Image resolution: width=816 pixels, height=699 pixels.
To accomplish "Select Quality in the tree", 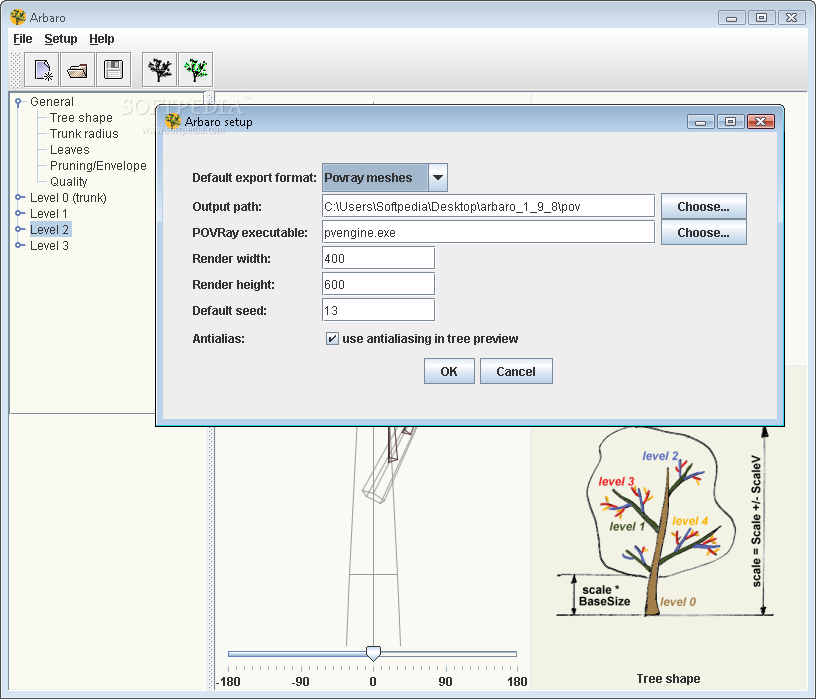I will click(x=69, y=182).
